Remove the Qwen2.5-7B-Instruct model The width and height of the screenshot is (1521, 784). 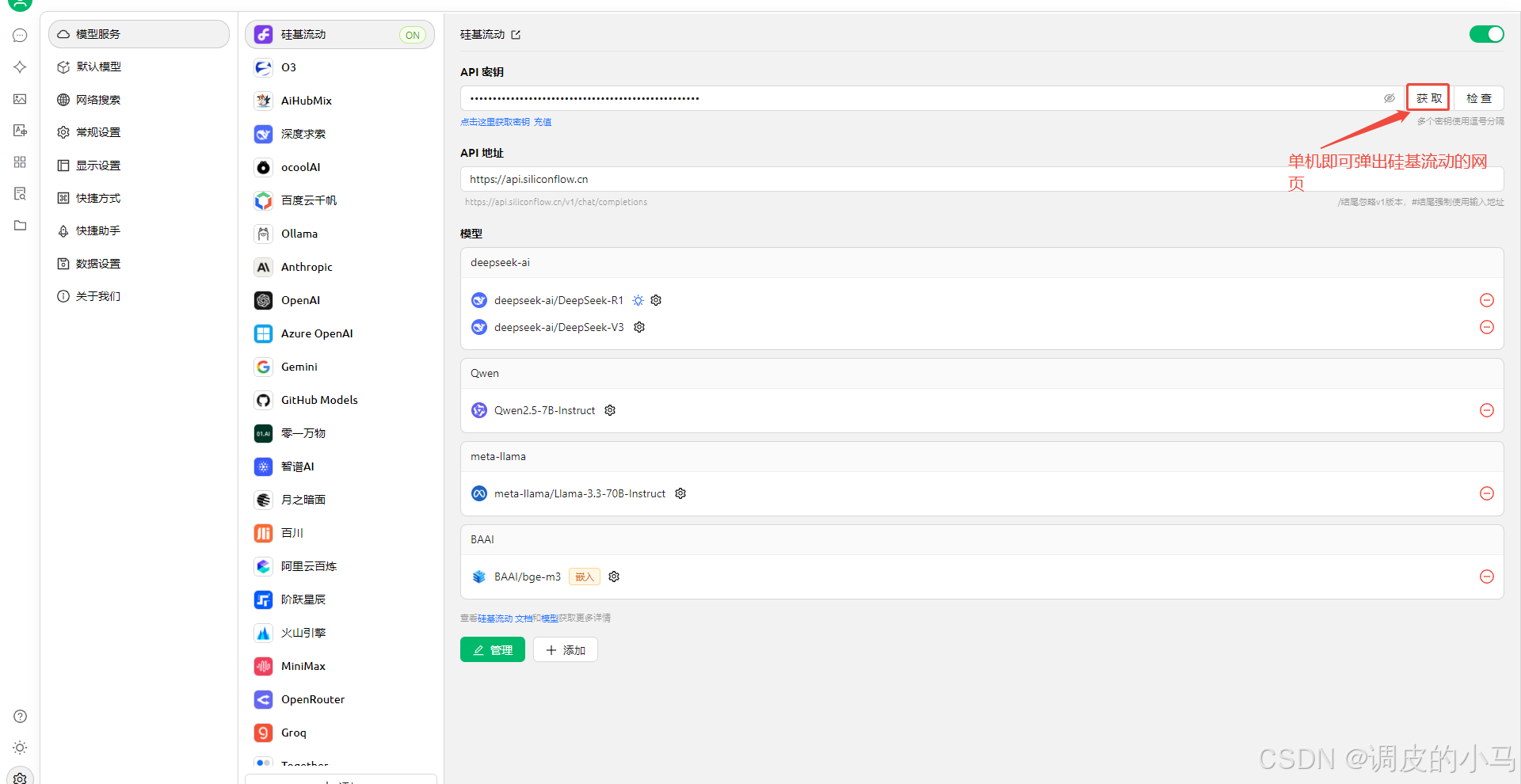coord(1487,410)
